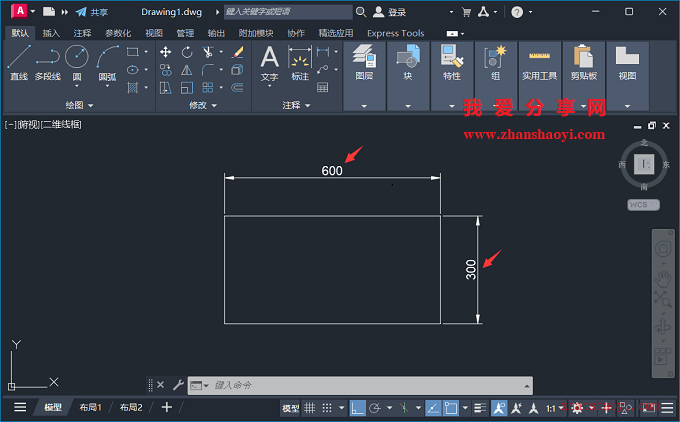Insert a Table via table icon
The height and width of the screenshot is (422, 680).
[x=323, y=88]
